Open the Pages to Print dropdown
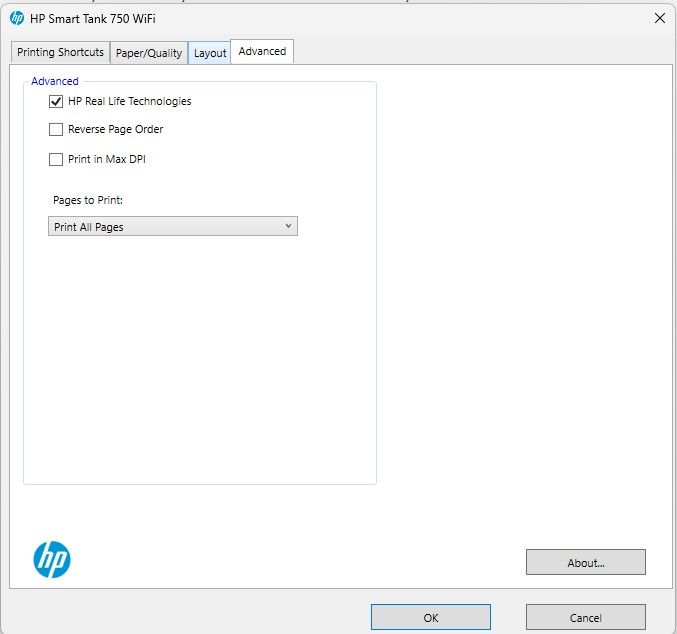 [x=173, y=226]
